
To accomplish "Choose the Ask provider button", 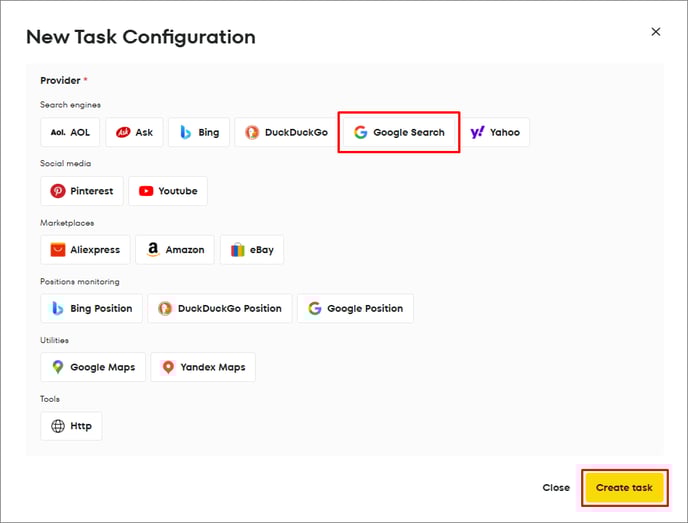I will [134, 132].
